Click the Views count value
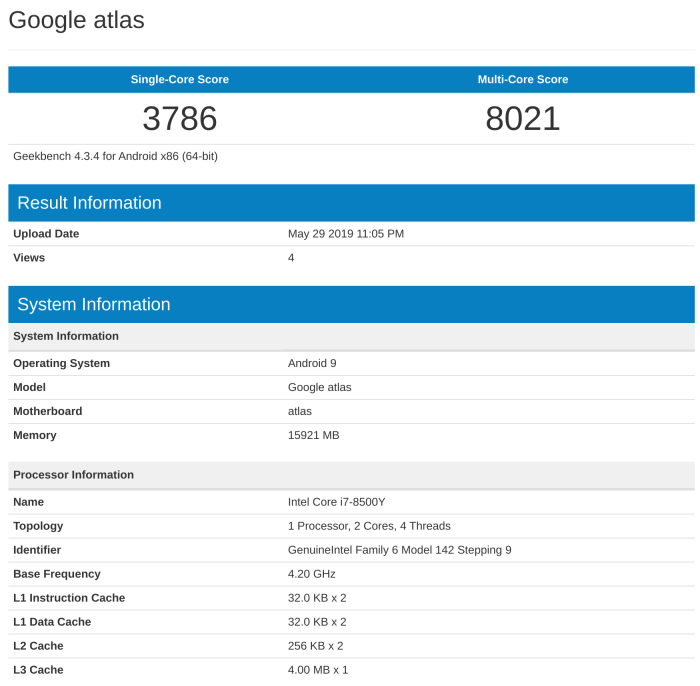700x686 pixels. [x=291, y=258]
